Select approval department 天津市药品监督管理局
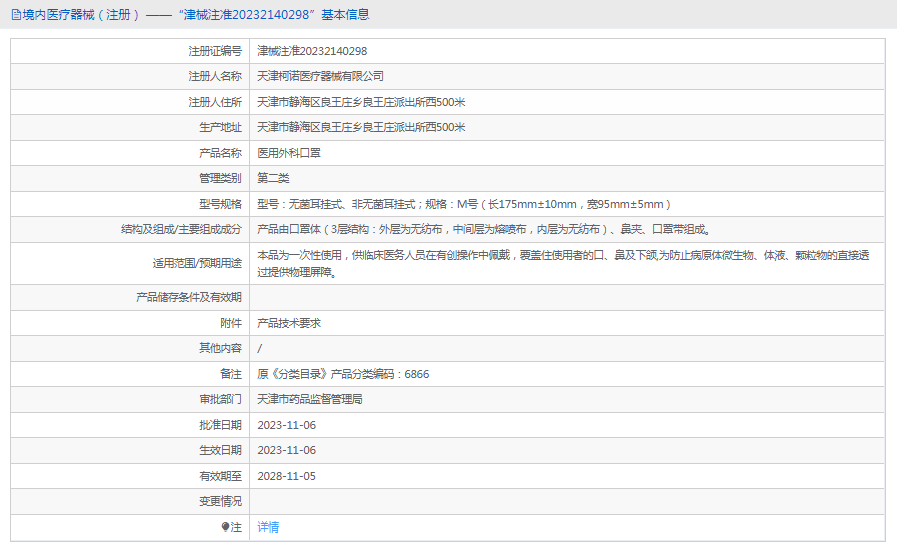The height and width of the screenshot is (545, 897). click(x=309, y=399)
